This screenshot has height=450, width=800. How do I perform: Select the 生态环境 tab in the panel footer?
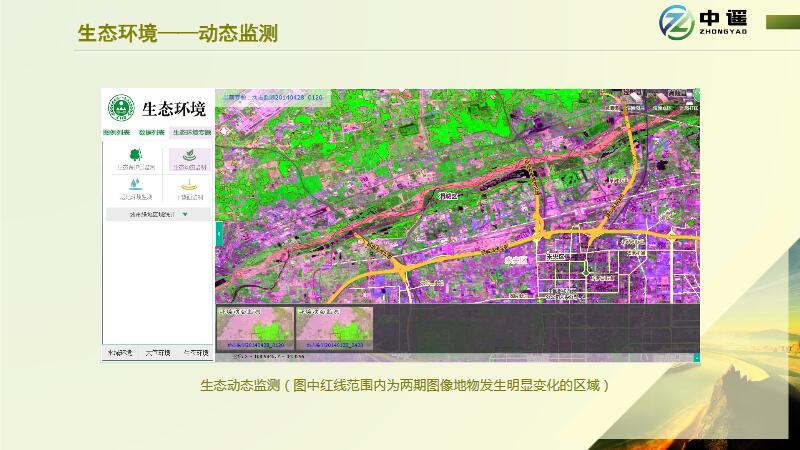click(x=195, y=353)
